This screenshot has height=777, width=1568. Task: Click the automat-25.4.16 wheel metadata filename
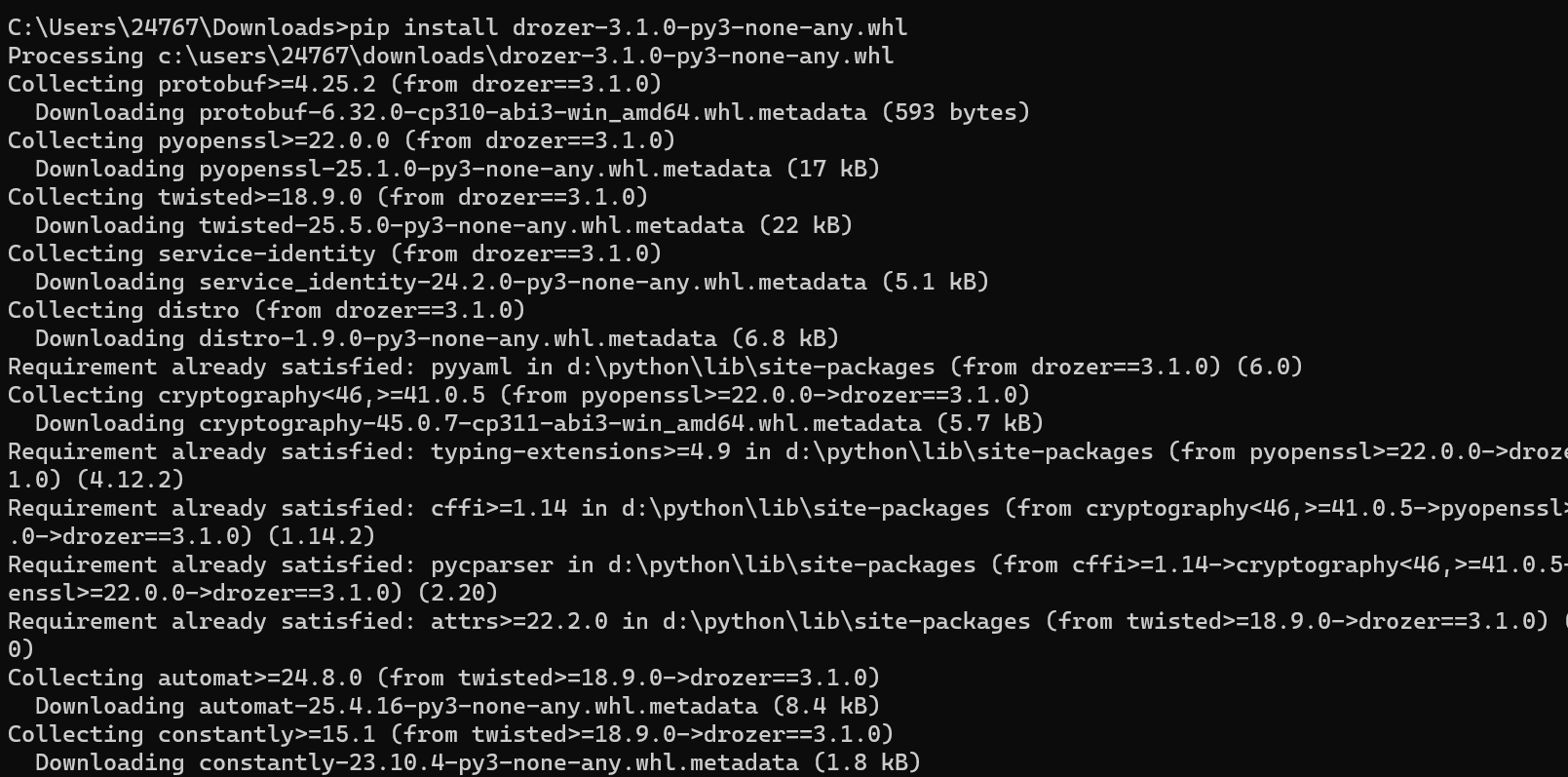pos(478,706)
